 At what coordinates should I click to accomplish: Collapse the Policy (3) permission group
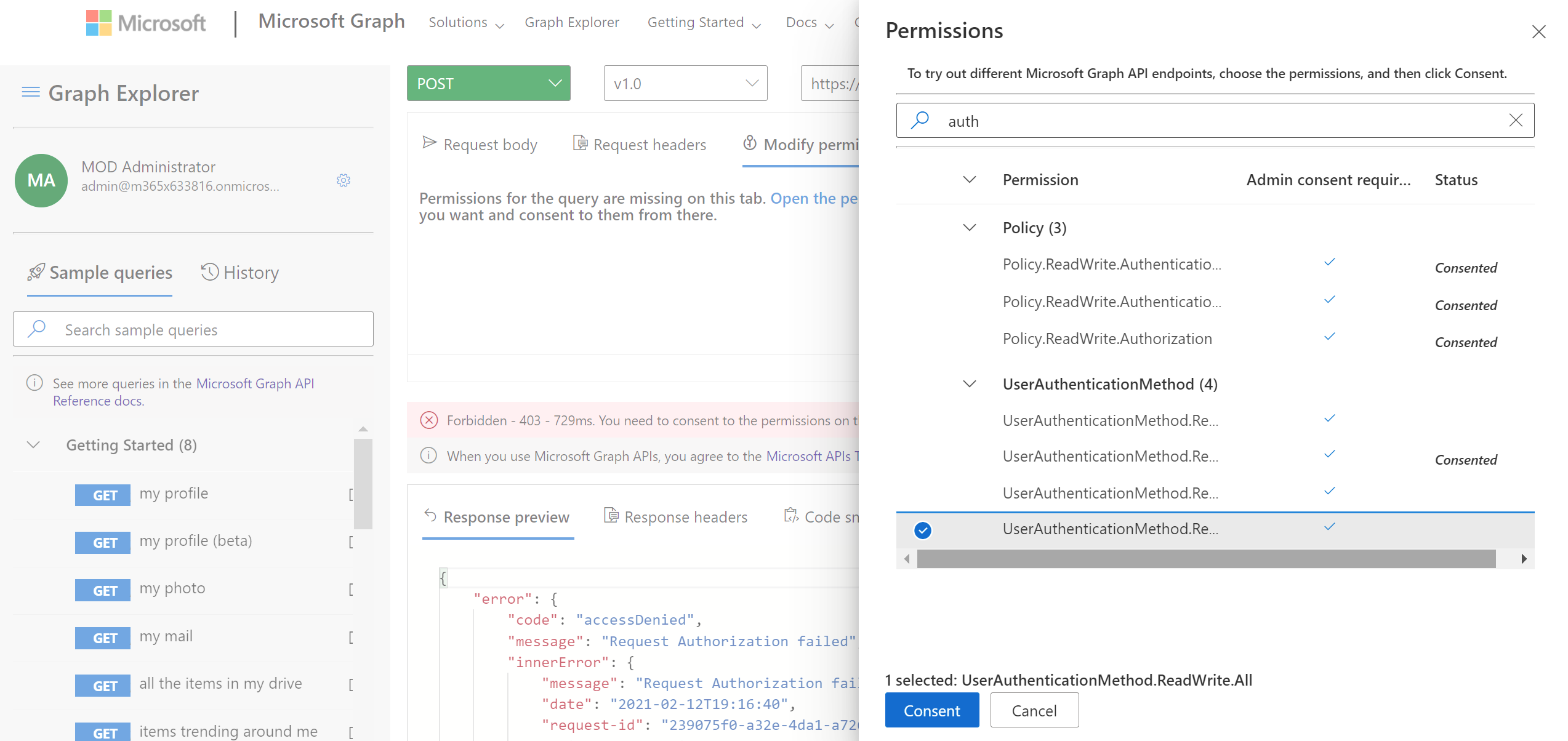pyautogui.click(x=970, y=228)
